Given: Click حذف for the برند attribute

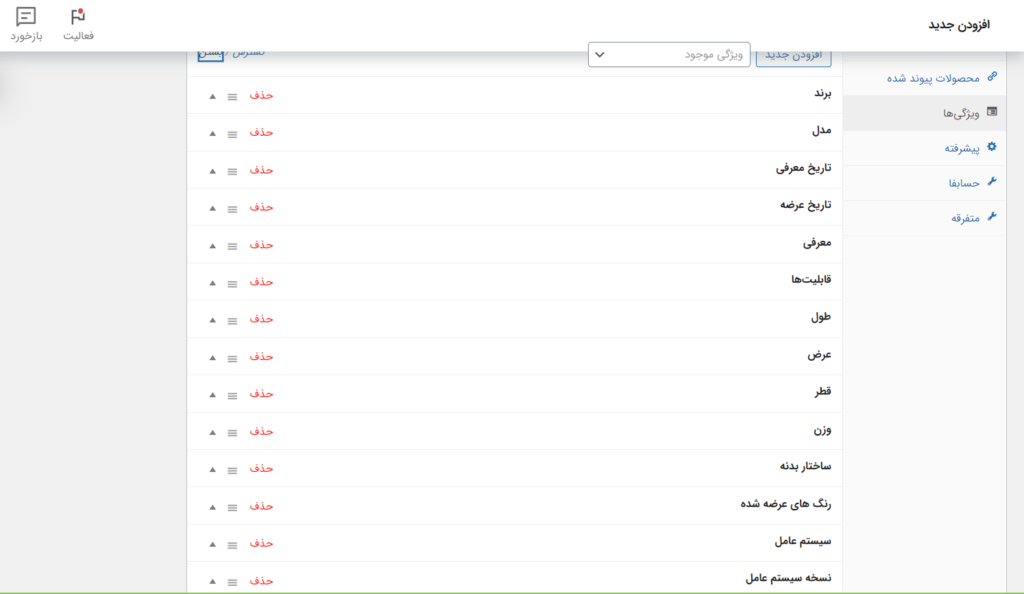Looking at the screenshot, I should [x=261, y=95].
